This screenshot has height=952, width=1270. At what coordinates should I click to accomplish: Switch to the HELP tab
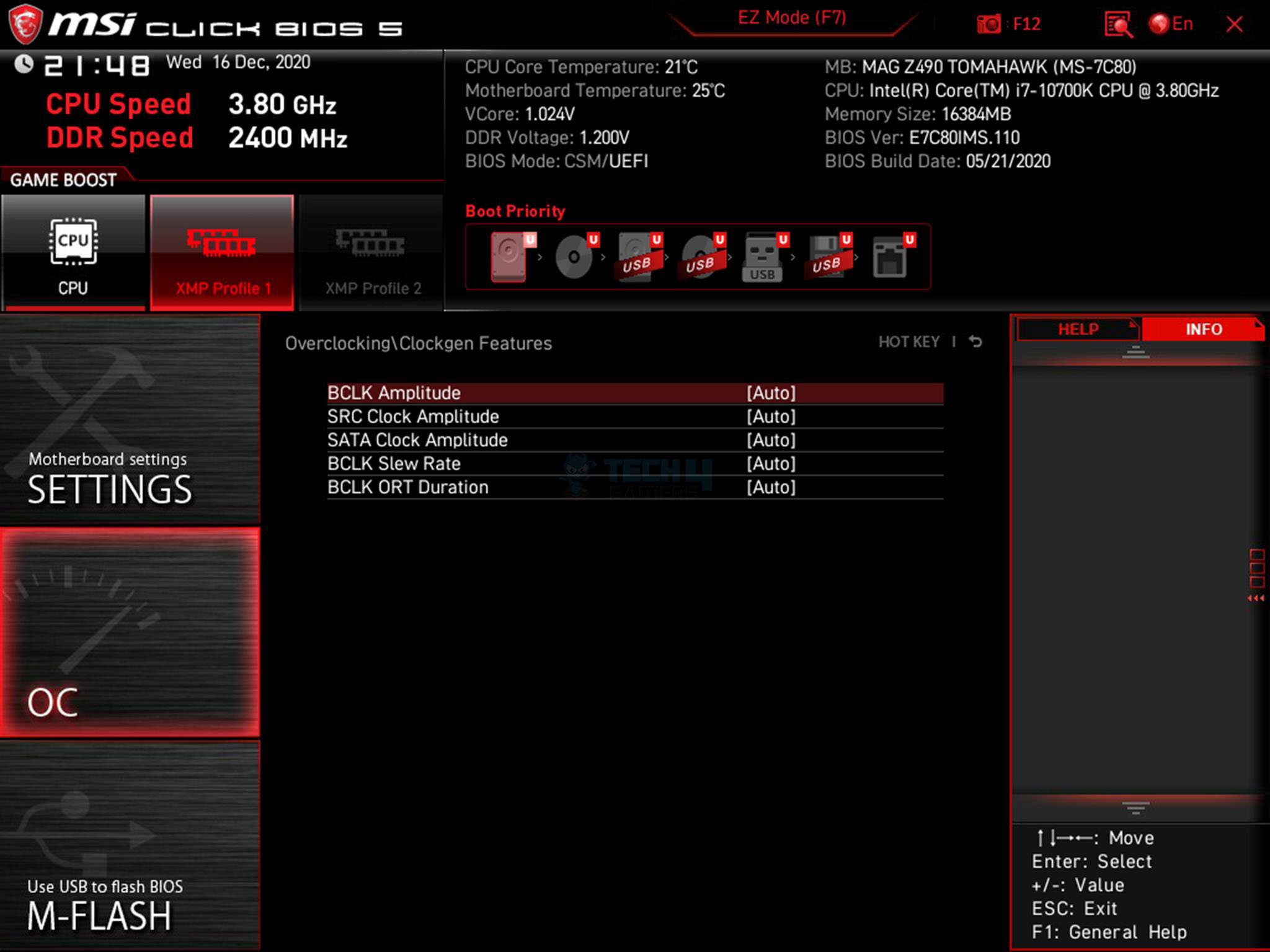(1078, 329)
